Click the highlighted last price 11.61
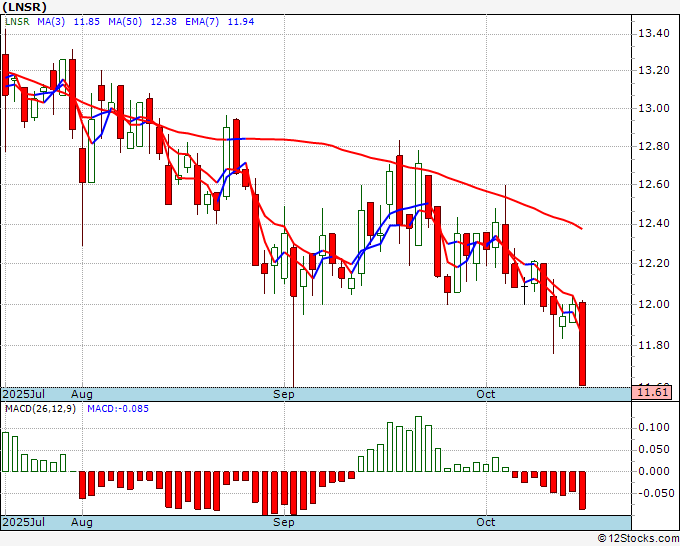The image size is (680, 546). (652, 393)
